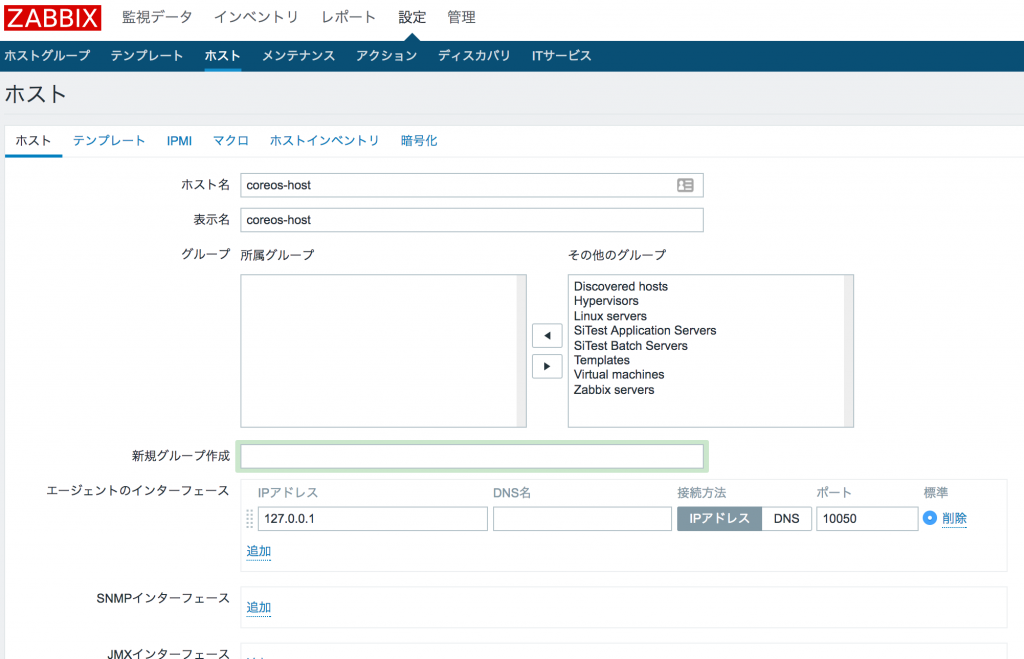Image resolution: width=1024 pixels, height=659 pixels.
Task: Click the host name field's contact card icon
Action: [x=685, y=185]
